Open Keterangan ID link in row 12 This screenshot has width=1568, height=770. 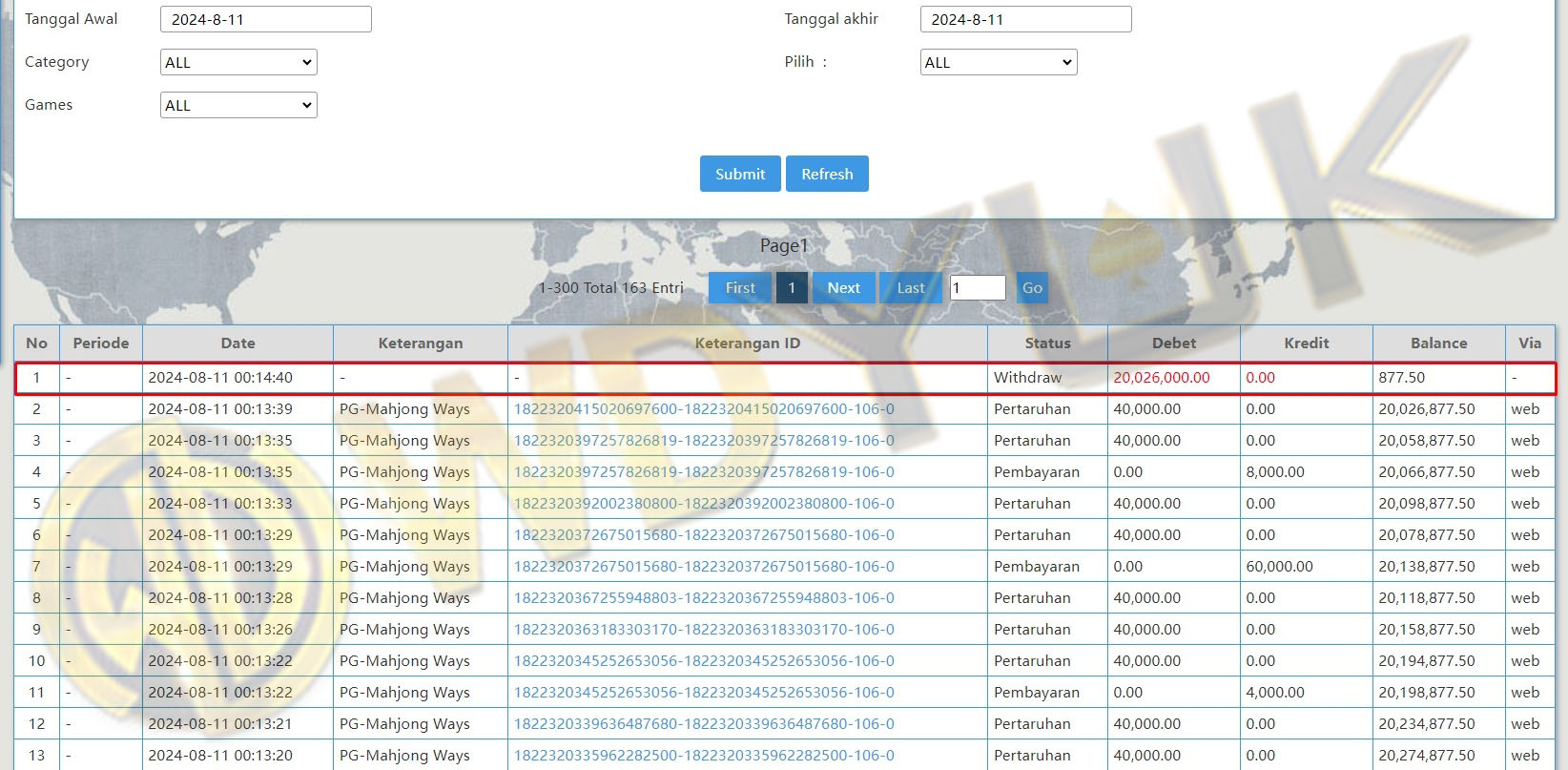pos(704,723)
